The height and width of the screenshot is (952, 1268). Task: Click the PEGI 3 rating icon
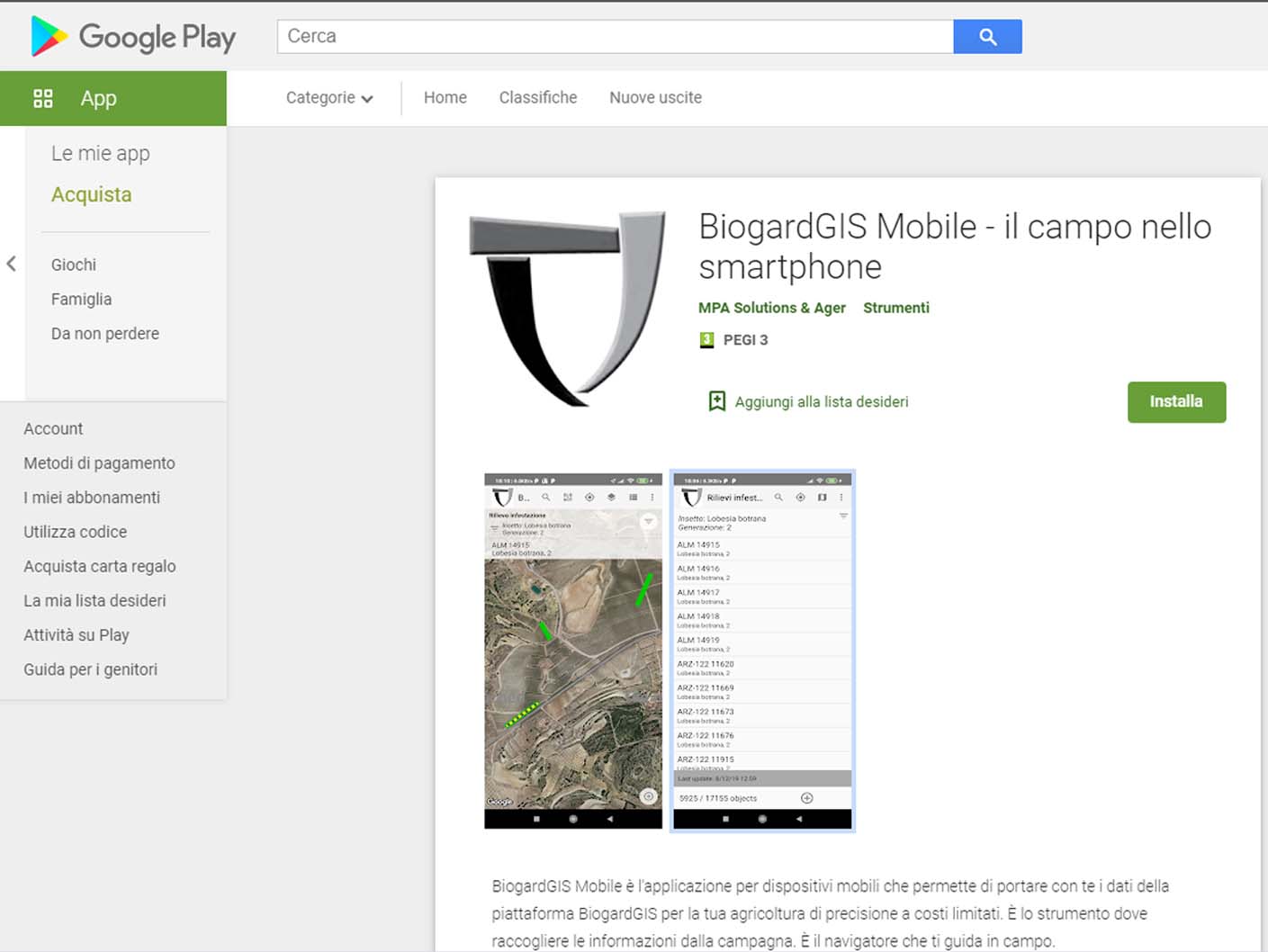tap(707, 340)
